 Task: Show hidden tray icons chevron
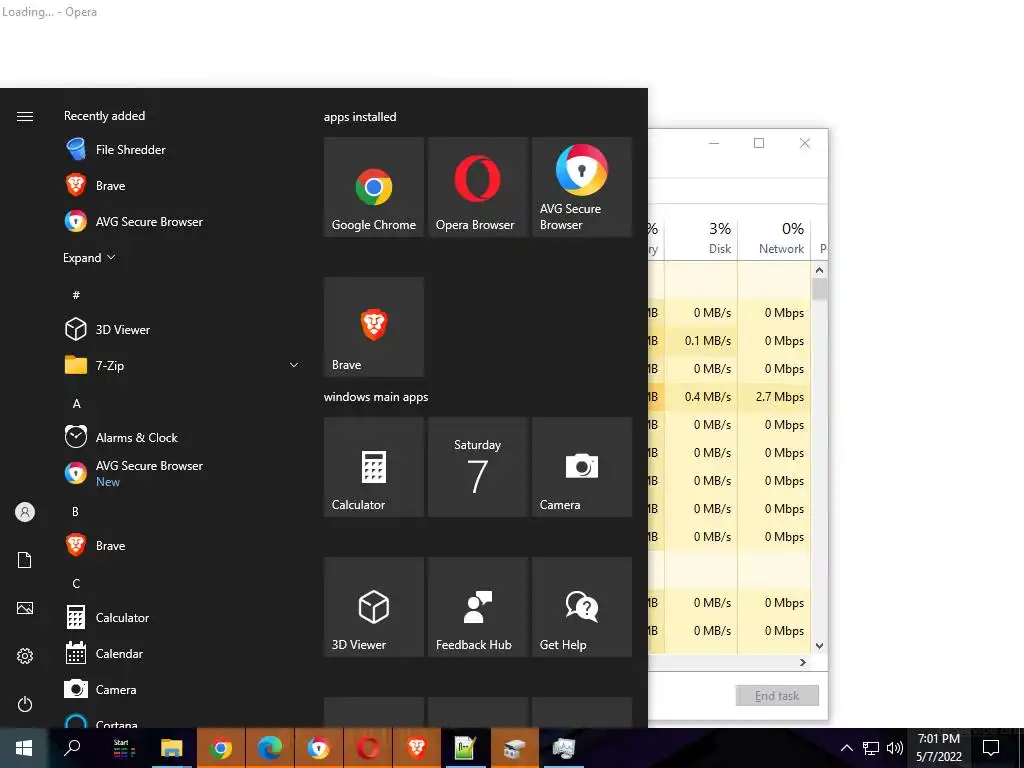846,748
